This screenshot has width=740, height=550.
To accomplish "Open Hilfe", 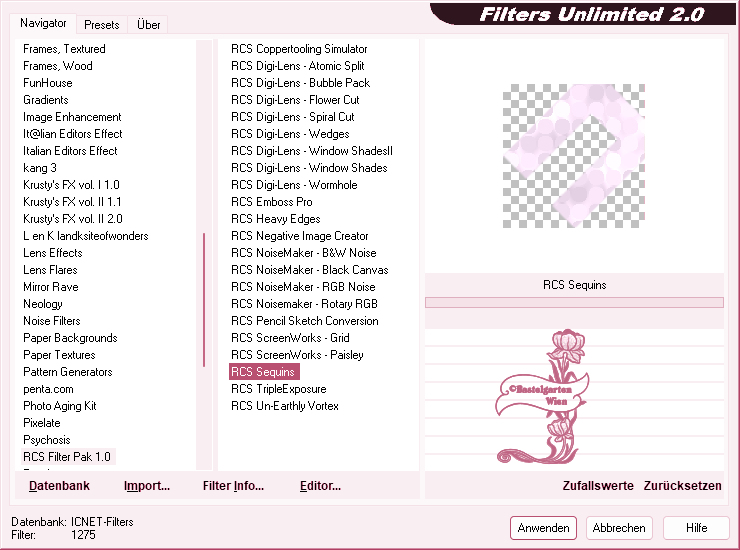I will coord(697,528).
